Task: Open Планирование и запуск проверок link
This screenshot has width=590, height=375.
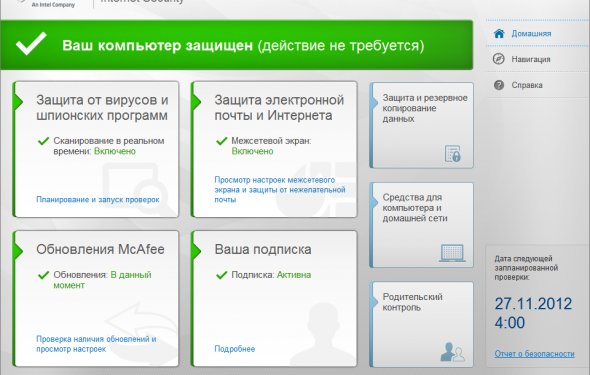Action: [98, 200]
